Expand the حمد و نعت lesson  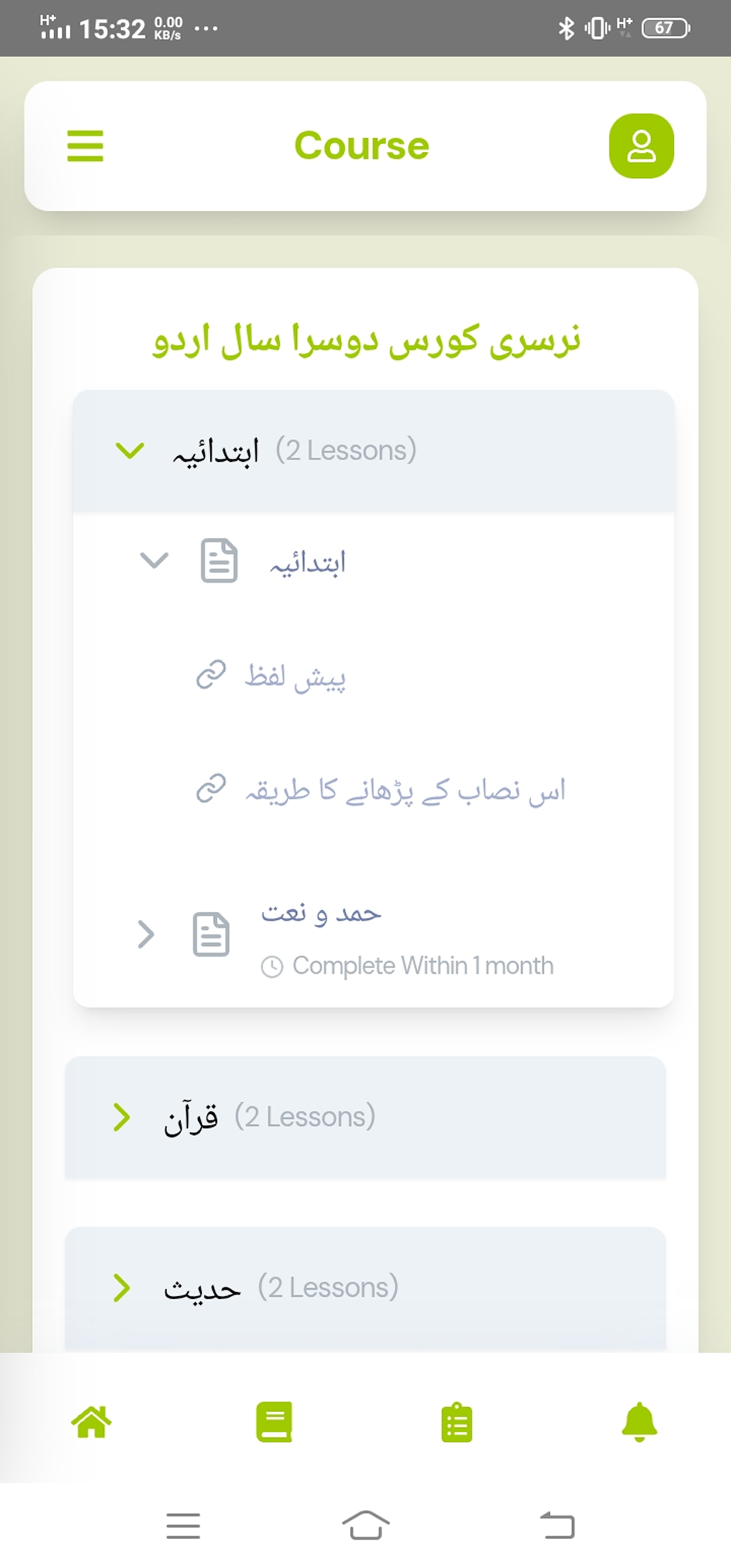(x=146, y=935)
